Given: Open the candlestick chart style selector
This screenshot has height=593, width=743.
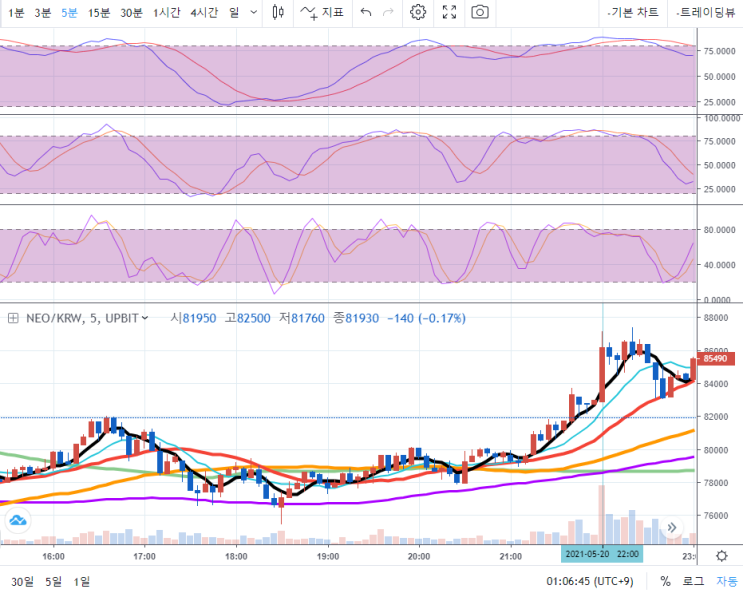Looking at the screenshot, I should pos(278,12).
